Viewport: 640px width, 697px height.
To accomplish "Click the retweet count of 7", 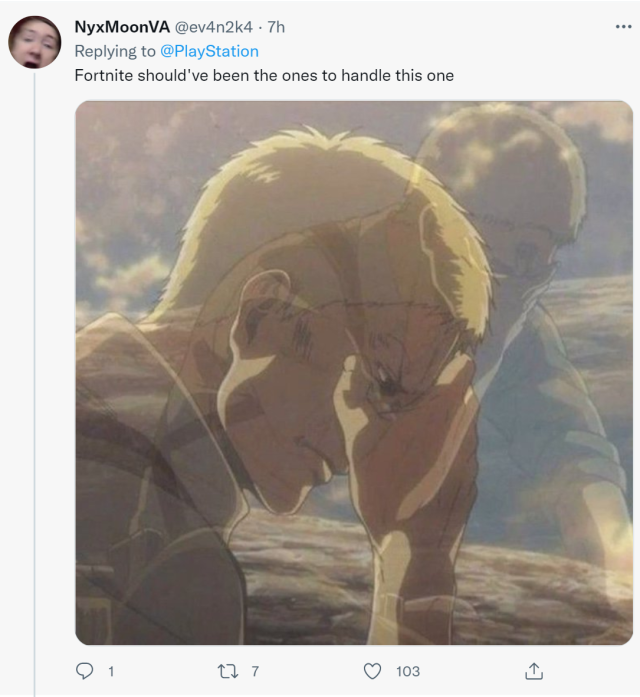I will coord(255,671).
